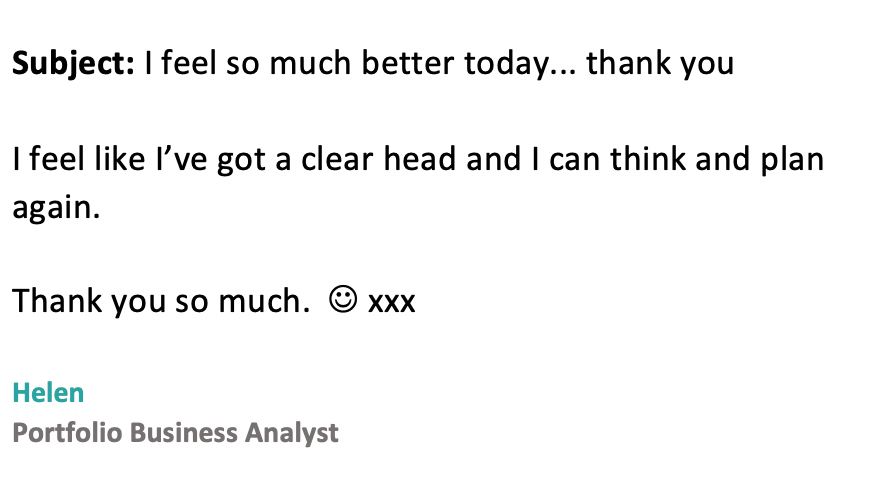
Task: Click the Portfolio Business Analyst title
Action: 176,433
